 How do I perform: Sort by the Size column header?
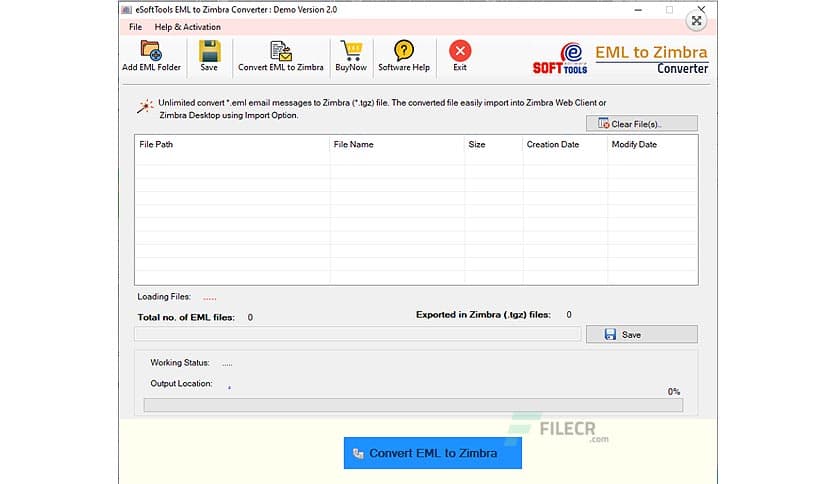[493, 144]
